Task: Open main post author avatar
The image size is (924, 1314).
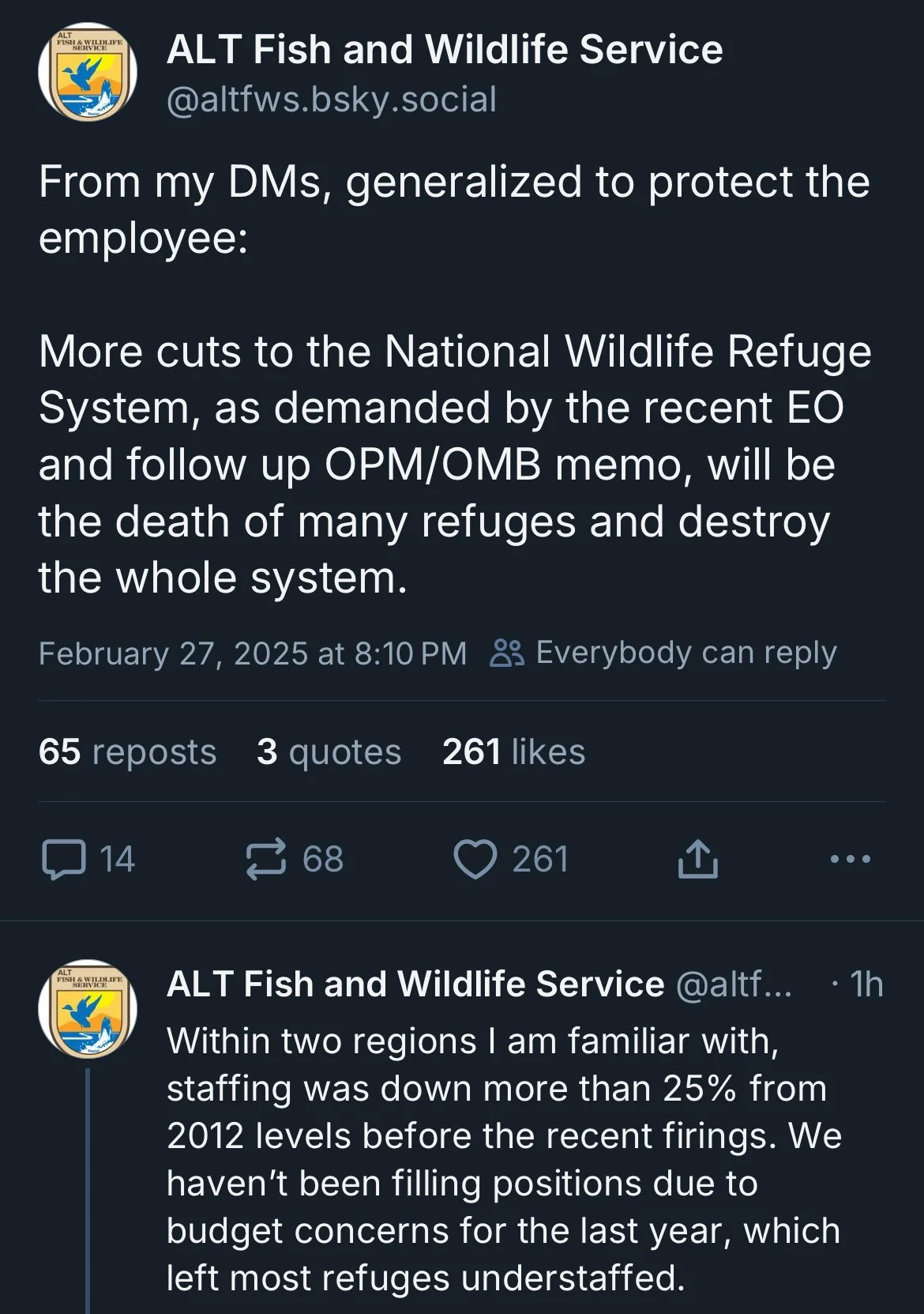Action: 87,72
